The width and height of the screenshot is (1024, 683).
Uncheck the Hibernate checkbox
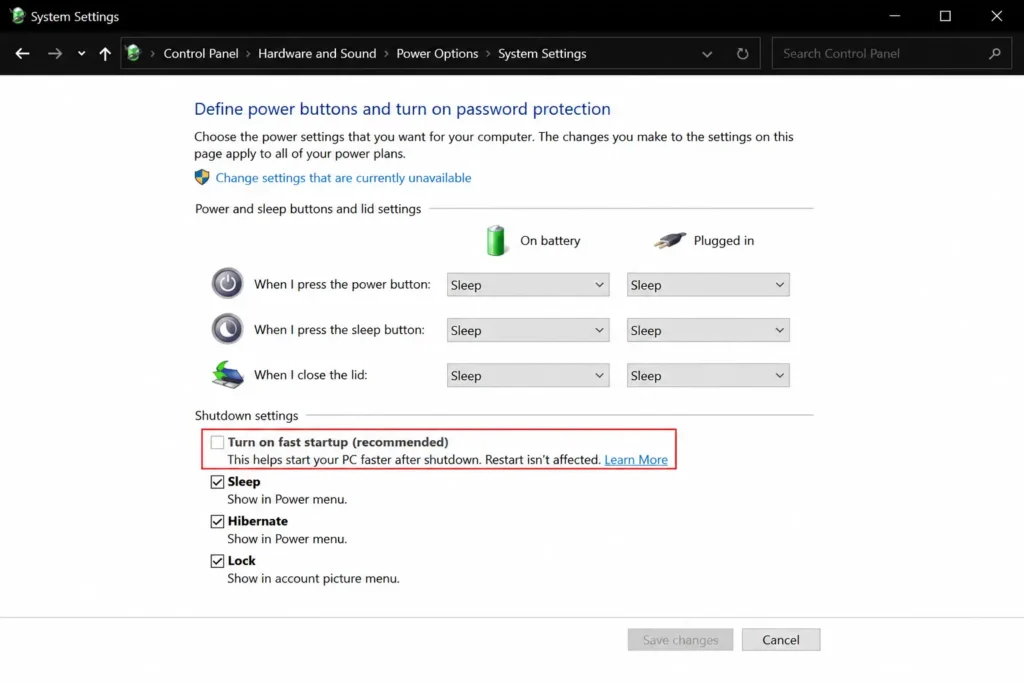(x=217, y=521)
